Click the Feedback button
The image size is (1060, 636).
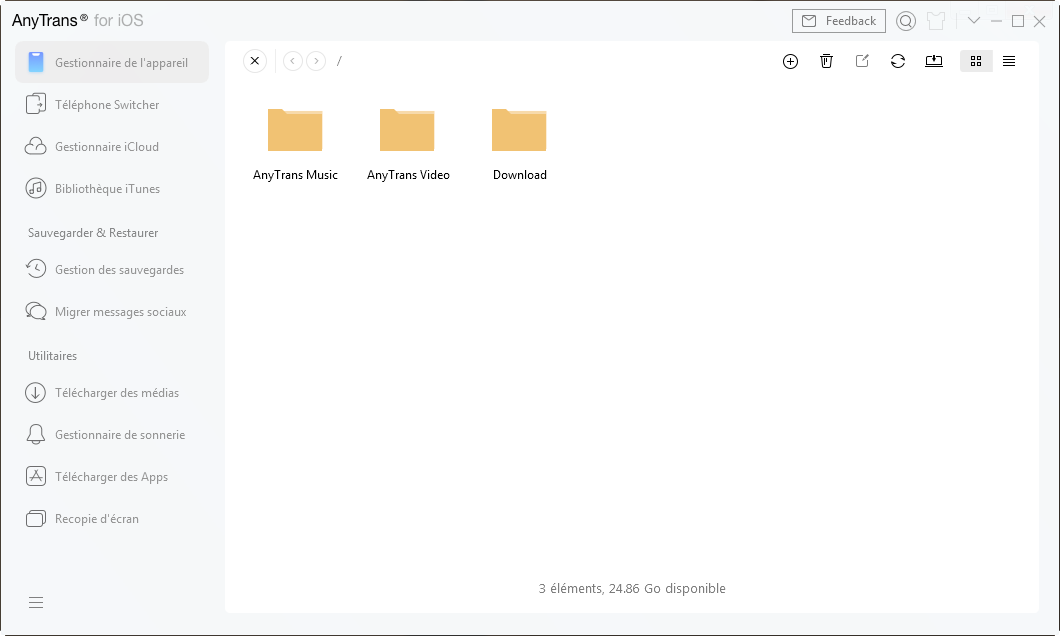pyautogui.click(x=838, y=21)
